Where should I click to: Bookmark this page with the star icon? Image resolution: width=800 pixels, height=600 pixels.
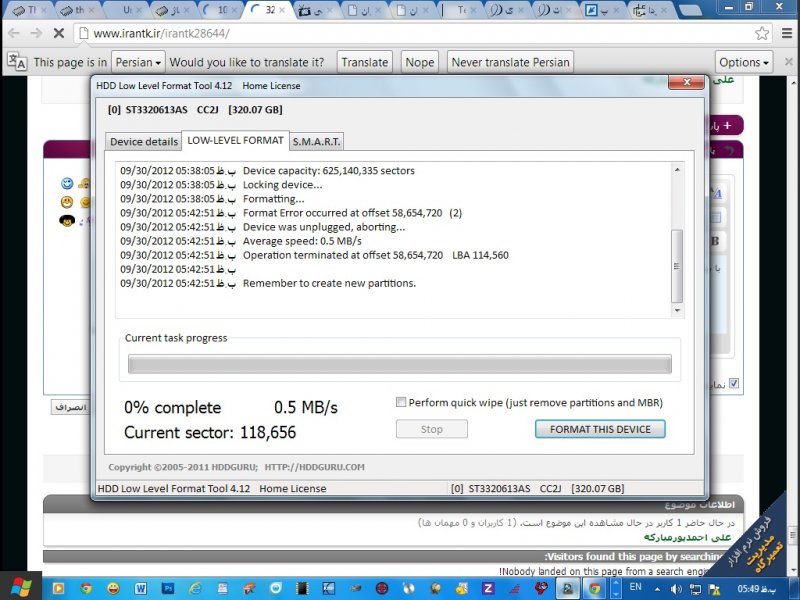[x=762, y=34]
